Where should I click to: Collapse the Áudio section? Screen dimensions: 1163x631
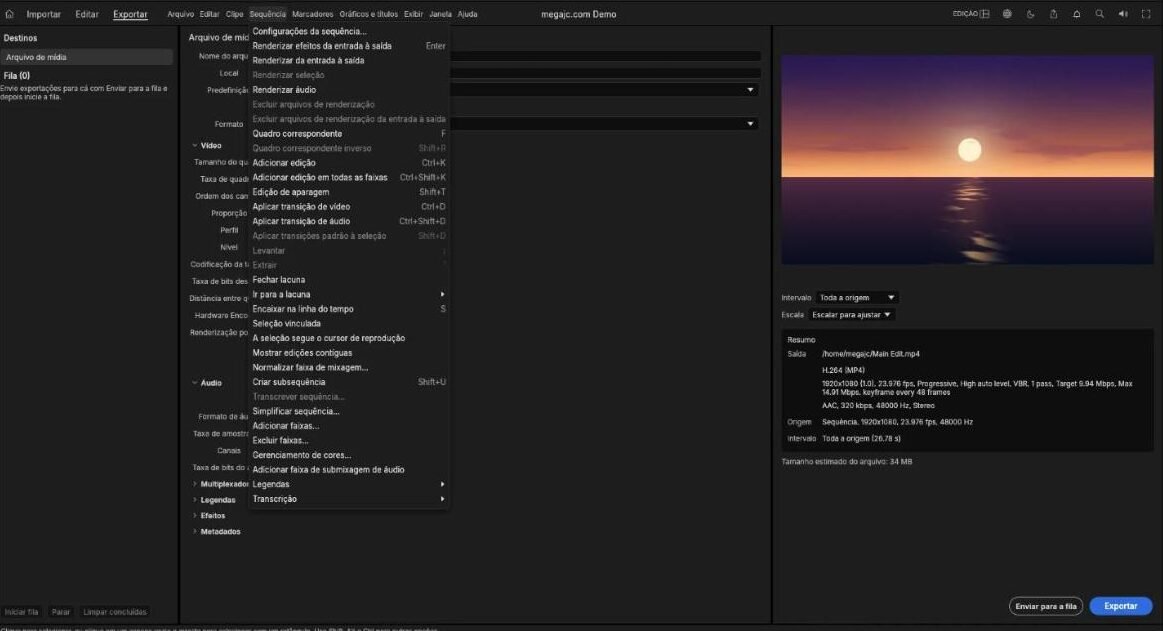(195, 383)
